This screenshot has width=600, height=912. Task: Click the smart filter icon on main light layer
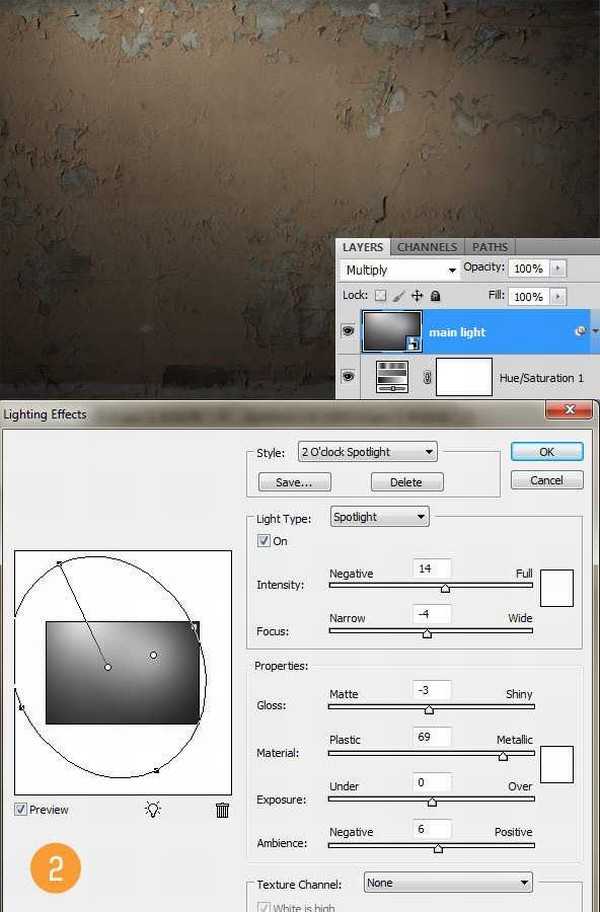pyautogui.click(x=580, y=331)
